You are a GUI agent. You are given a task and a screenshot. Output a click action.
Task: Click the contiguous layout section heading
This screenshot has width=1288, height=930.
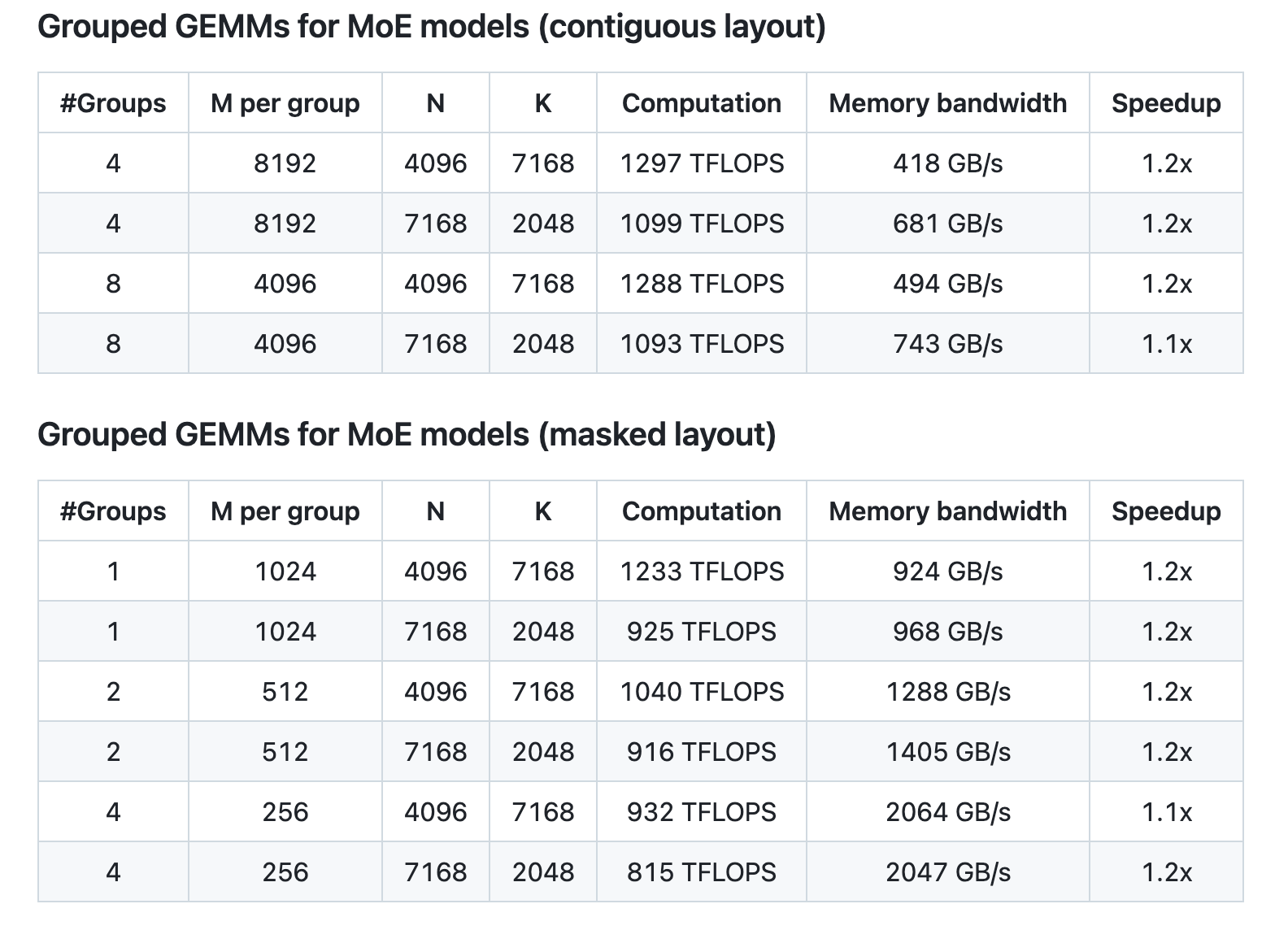pos(431,27)
